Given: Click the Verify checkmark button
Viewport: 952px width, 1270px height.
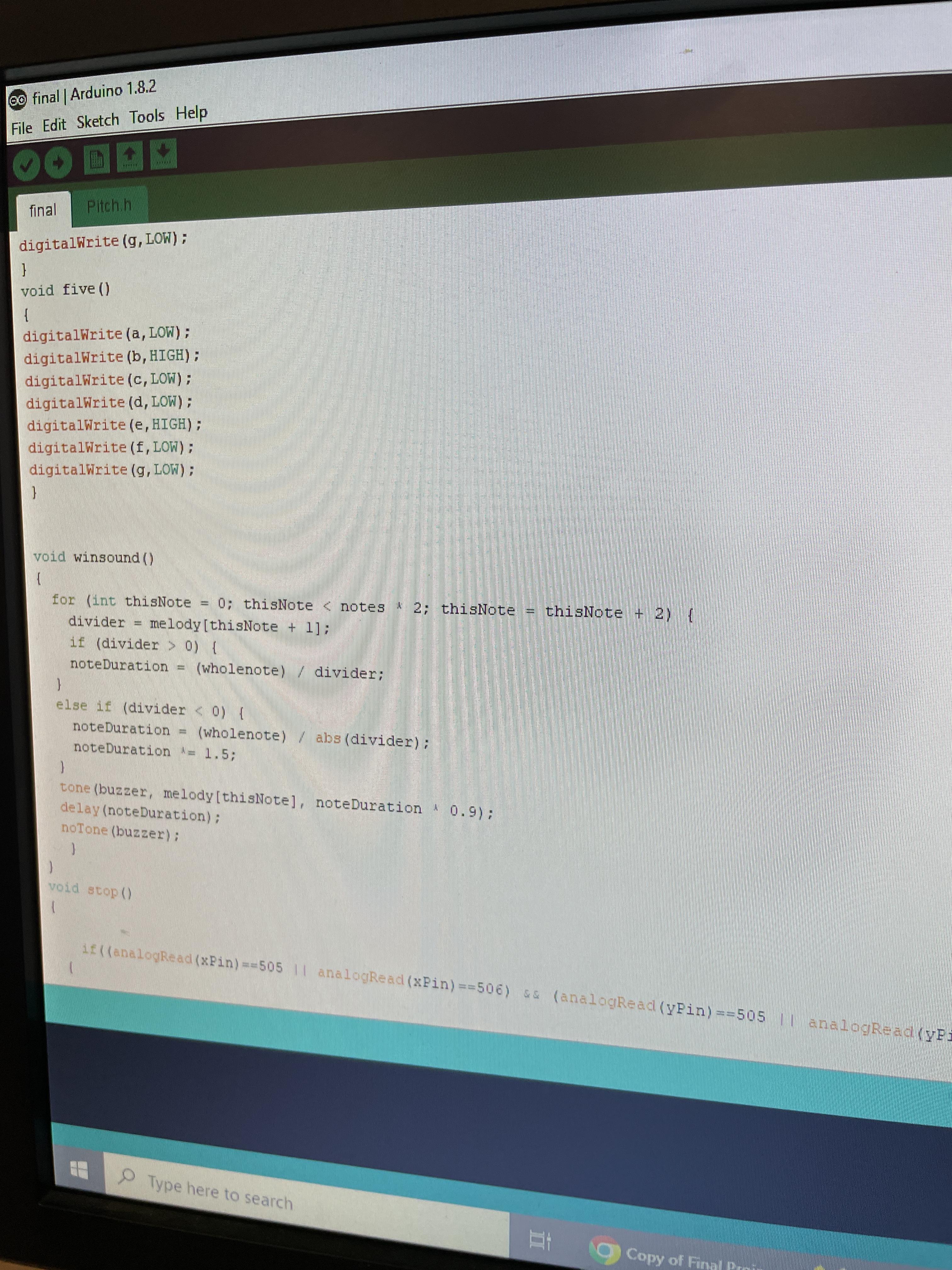Looking at the screenshot, I should coord(26,165).
